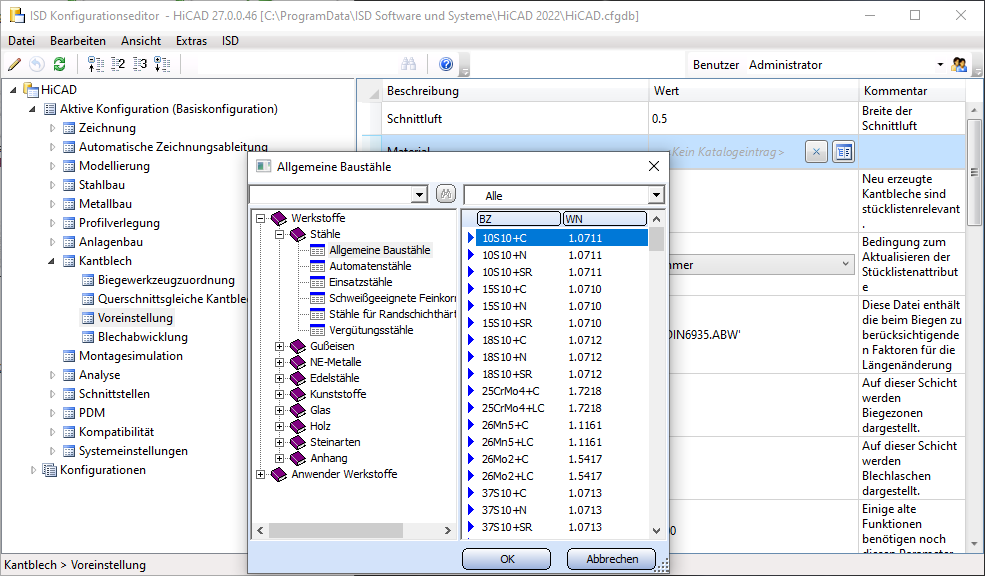This screenshot has width=985, height=576.
Task: Click the expand-to-level-2 toolbar icon
Action: click(118, 65)
